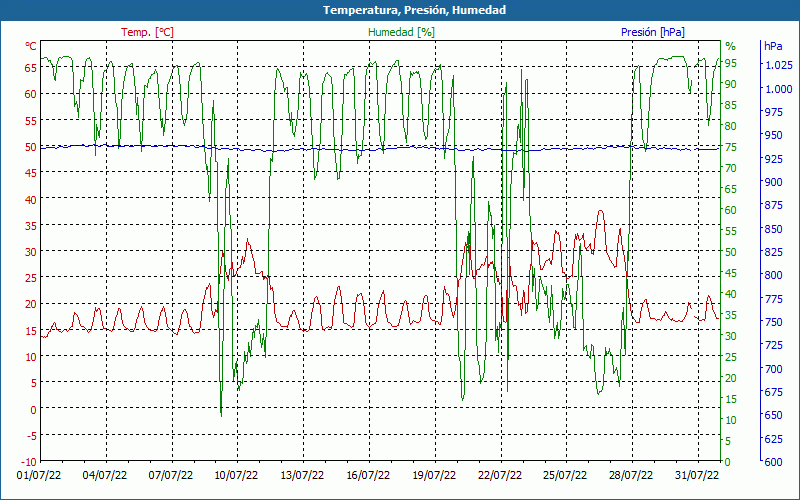The image size is (800, 500).
Task: Click the blue 925 pressure value
Action: coord(773,159)
